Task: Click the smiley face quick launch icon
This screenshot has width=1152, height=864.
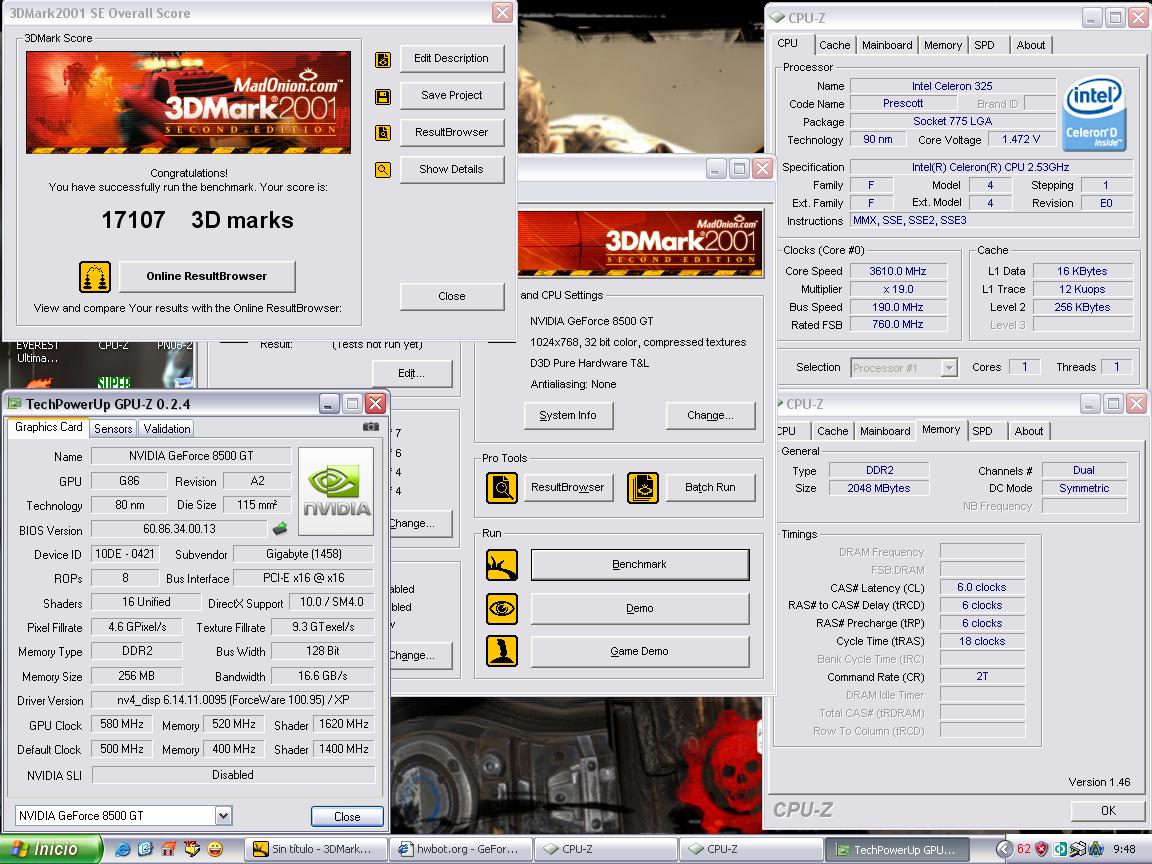Action: 215,849
